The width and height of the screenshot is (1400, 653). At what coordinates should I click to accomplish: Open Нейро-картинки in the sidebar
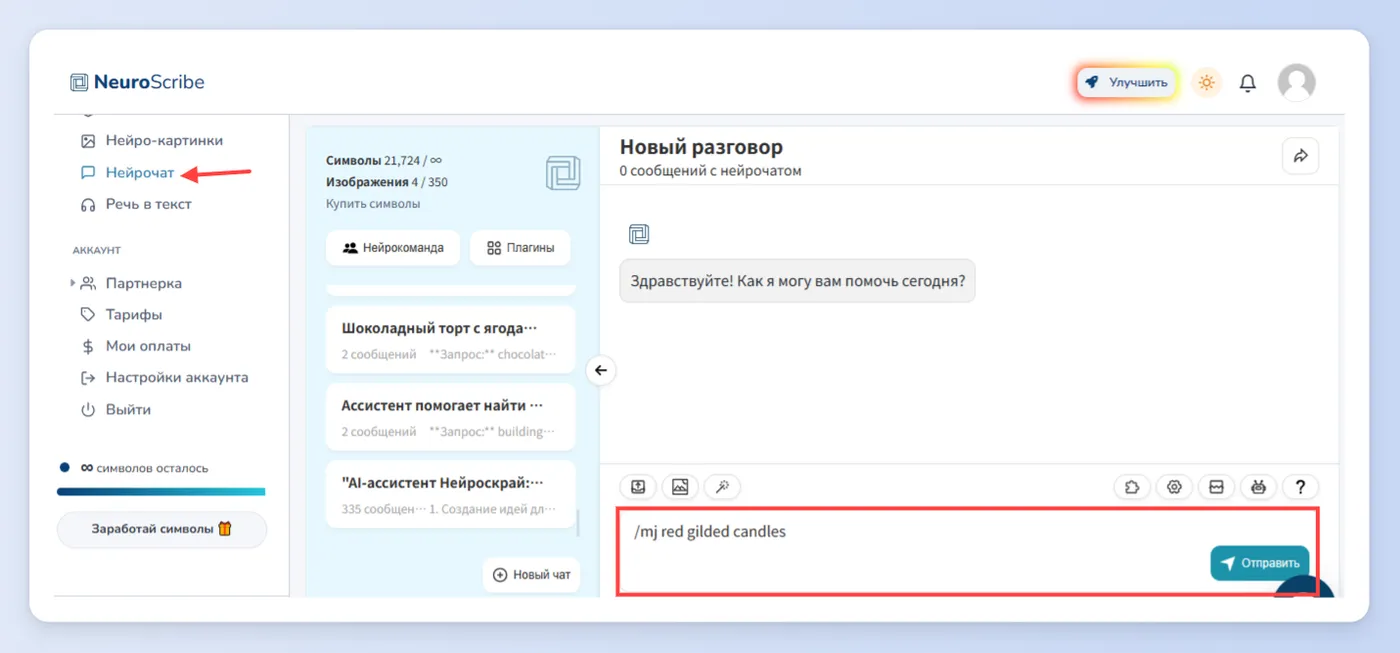coord(152,141)
